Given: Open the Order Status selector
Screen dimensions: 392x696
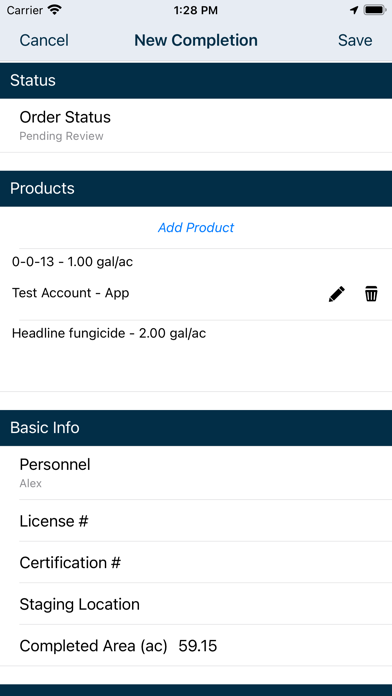Looking at the screenshot, I should coord(196,126).
